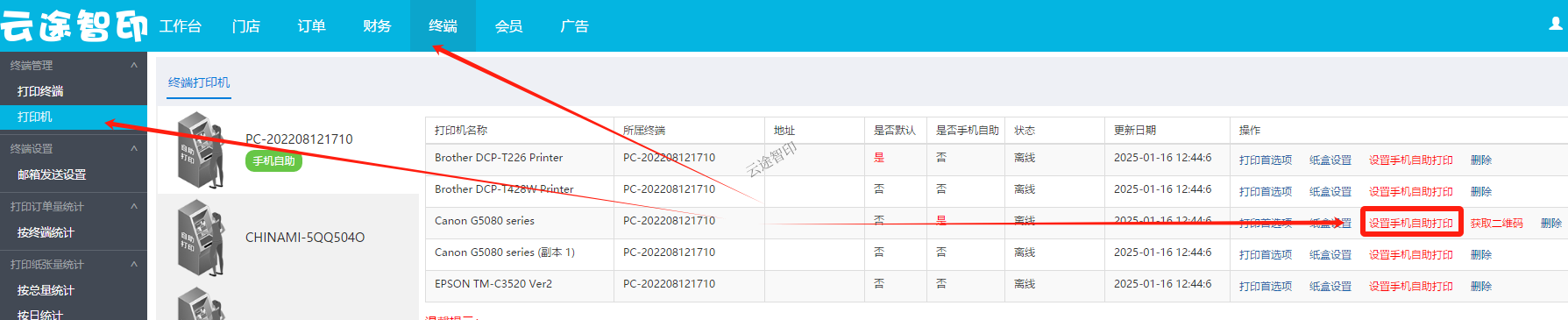Open the user profile icon

click(x=1556, y=24)
